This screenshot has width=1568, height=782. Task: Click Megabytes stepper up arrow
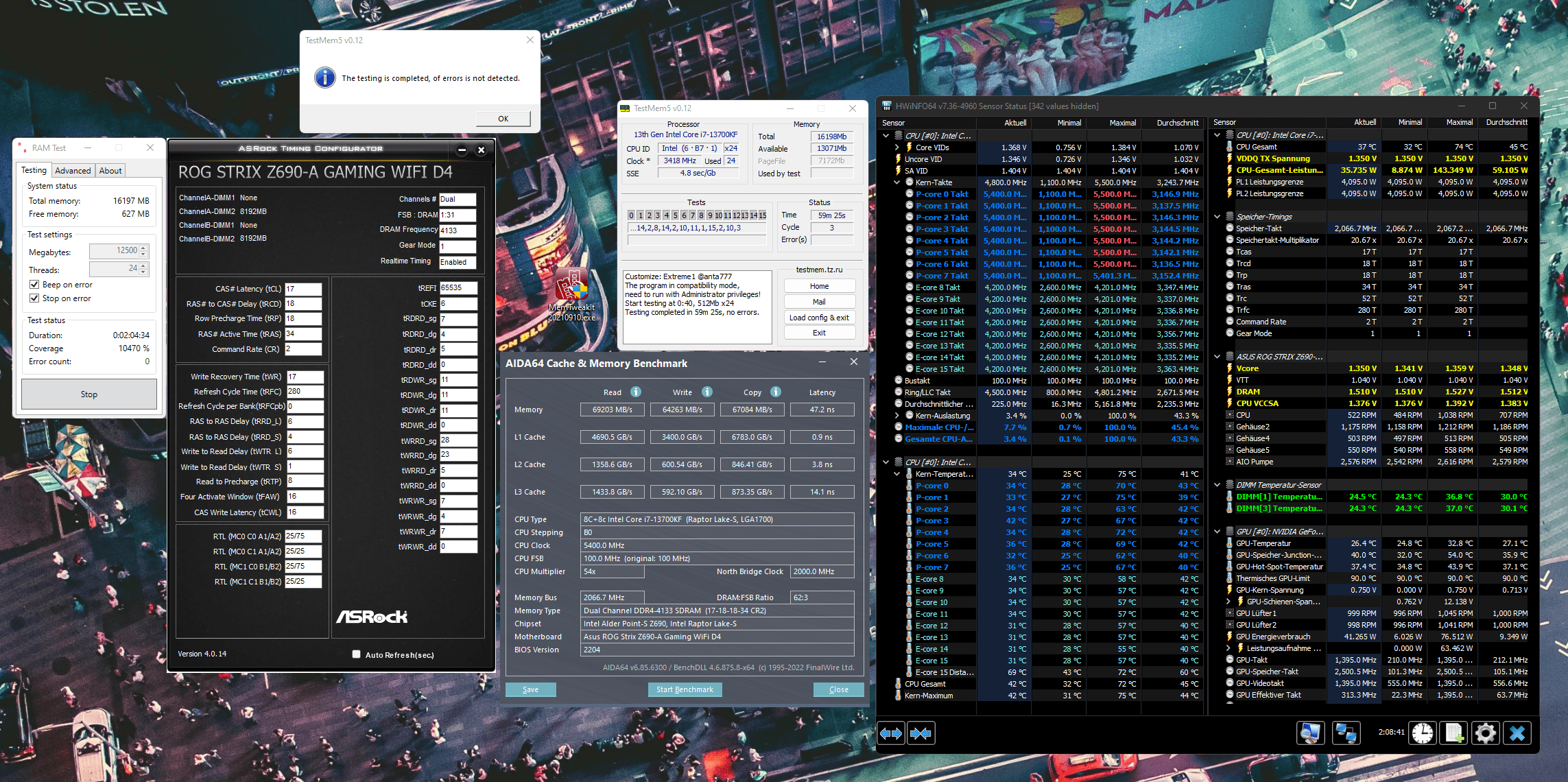[143, 248]
